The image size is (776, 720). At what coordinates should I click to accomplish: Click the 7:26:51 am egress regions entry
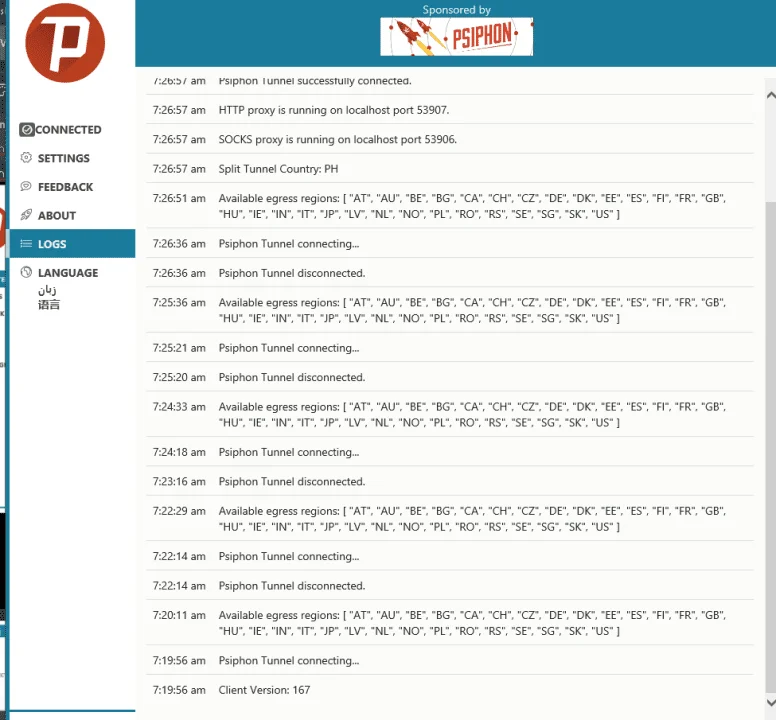449,206
